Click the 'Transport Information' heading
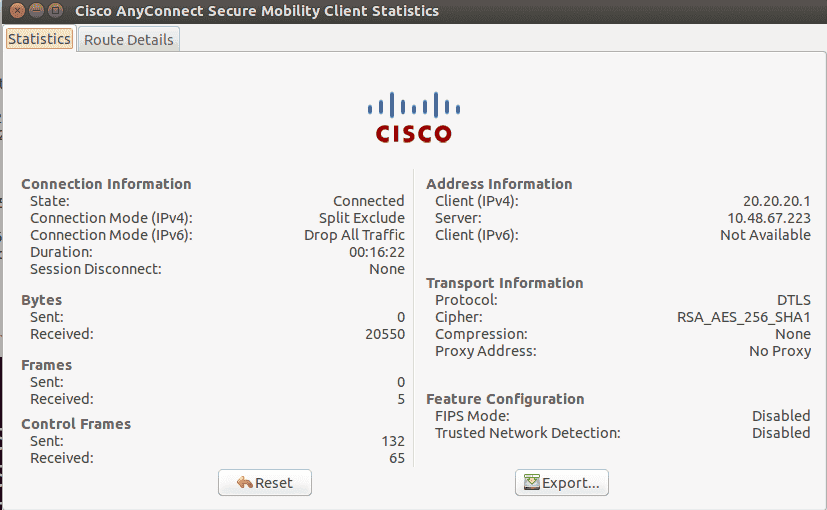This screenshot has width=827, height=510. click(x=505, y=283)
